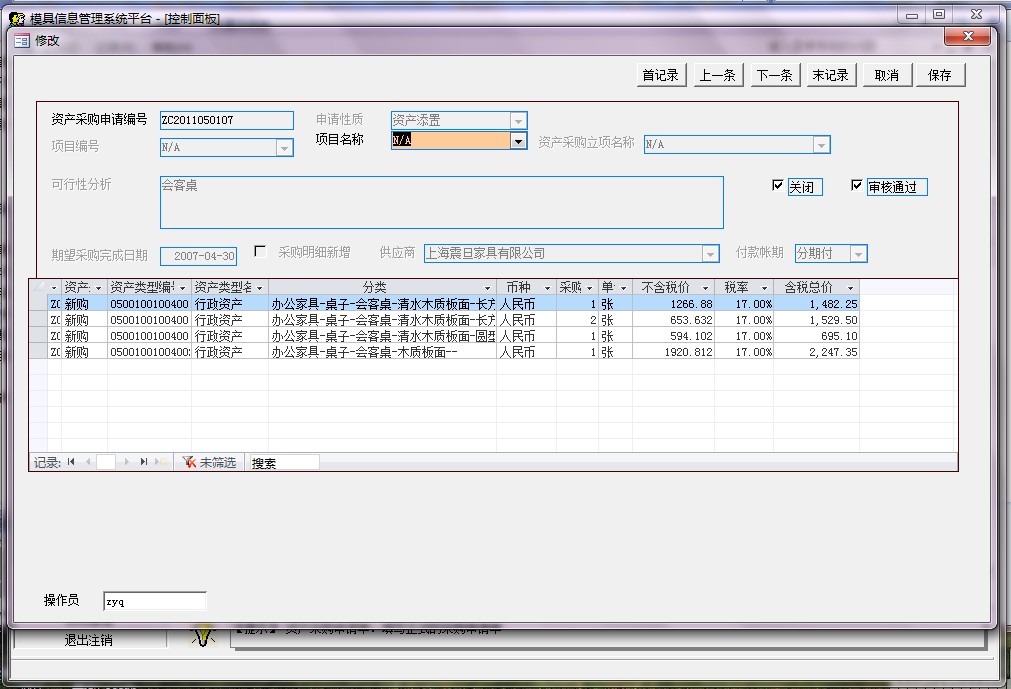
Task: Click the 2,247.35 total cell
Action: [x=816, y=353]
